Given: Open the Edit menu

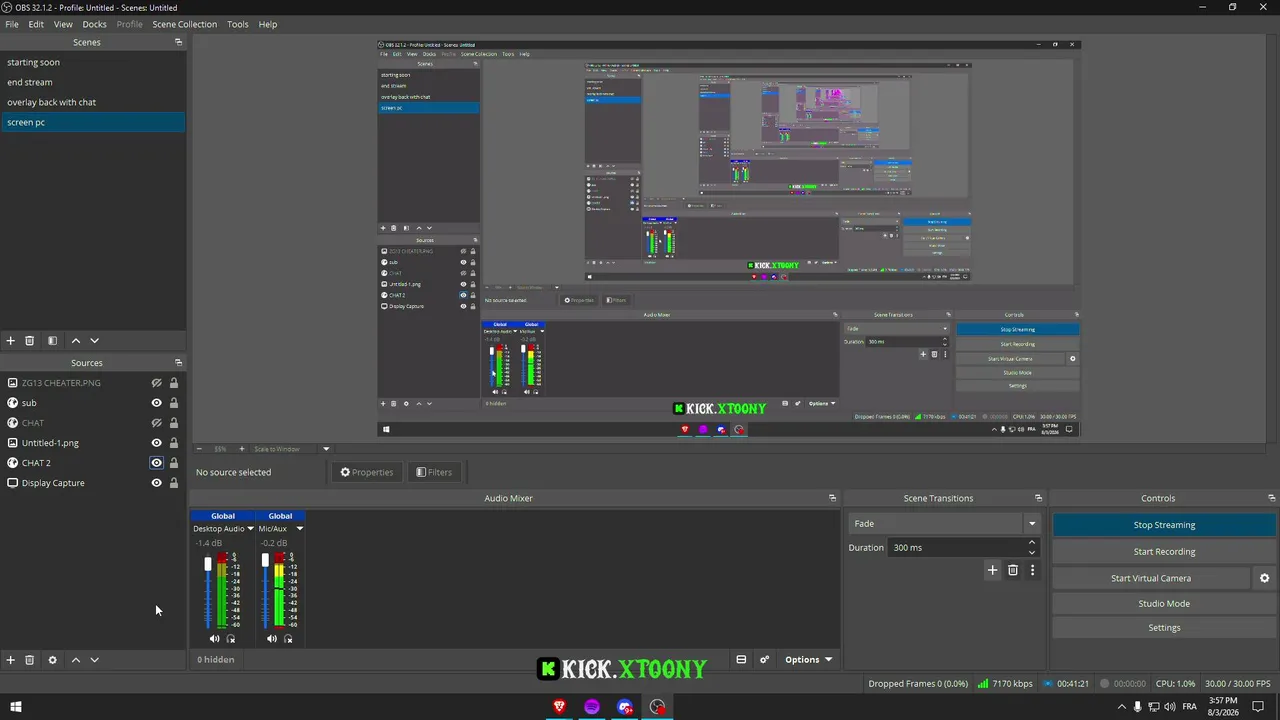Looking at the screenshot, I should 36,24.
